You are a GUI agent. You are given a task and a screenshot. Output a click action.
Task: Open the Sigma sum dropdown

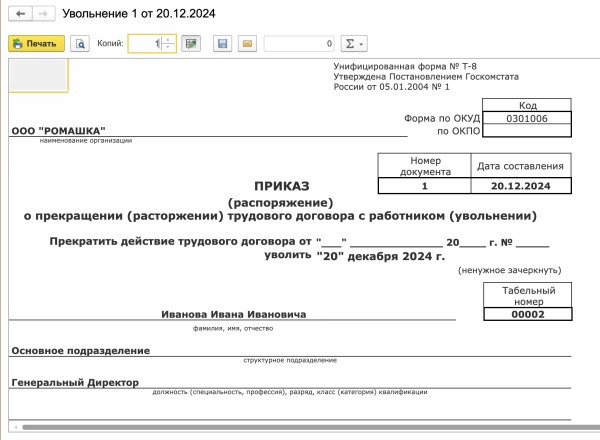point(354,44)
